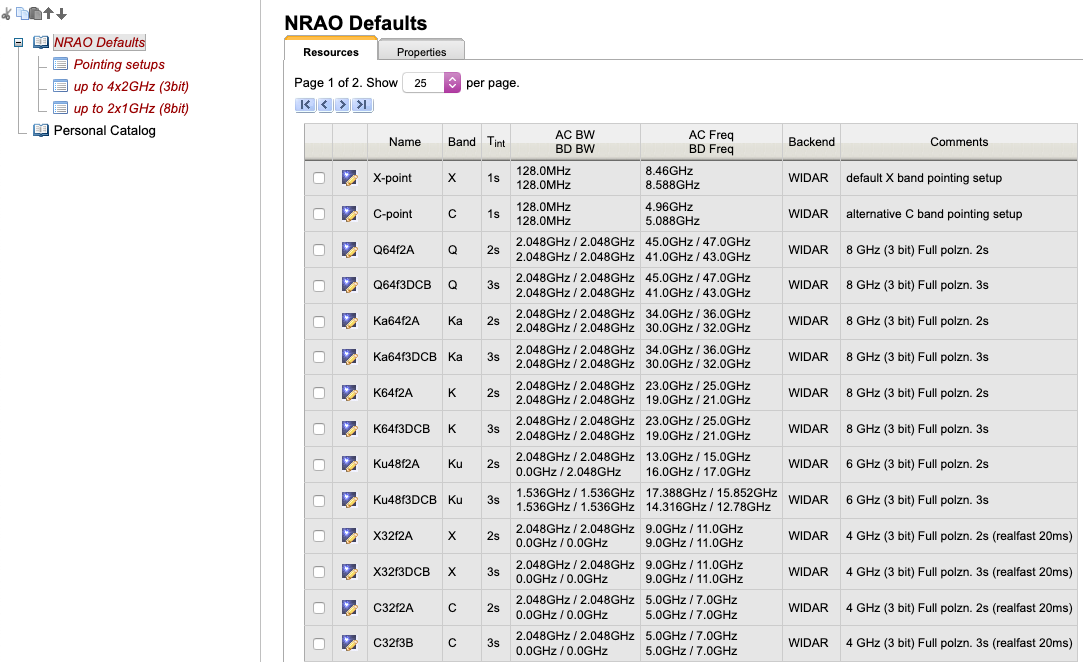Go to the last page of results
Screen dimensions: 1083x662
click(x=363, y=105)
